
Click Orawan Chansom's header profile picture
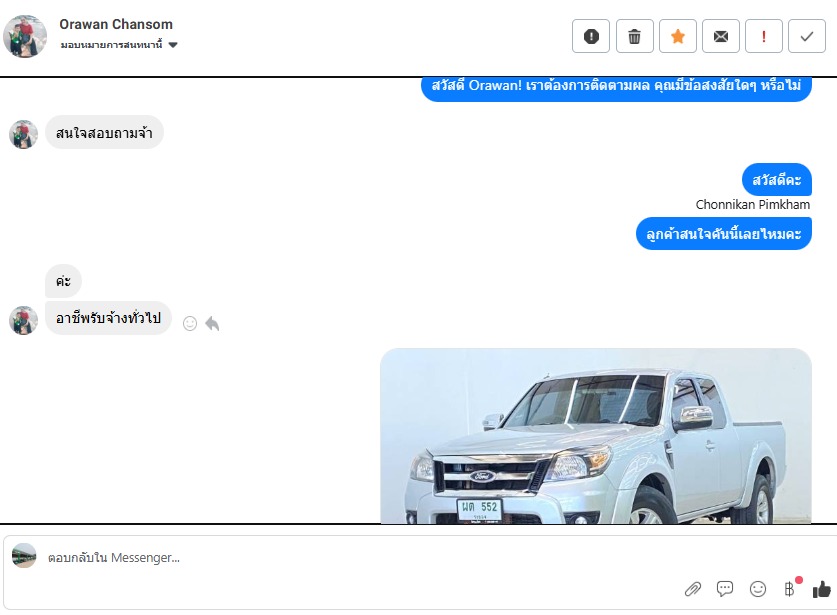pos(25,36)
